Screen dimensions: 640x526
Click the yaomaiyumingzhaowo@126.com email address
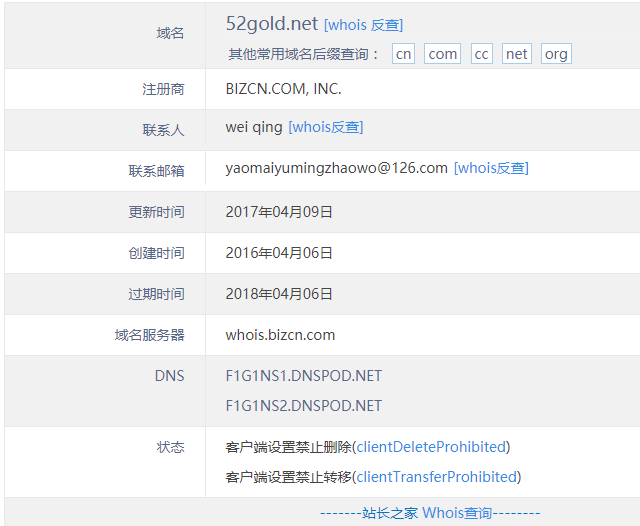pos(336,168)
